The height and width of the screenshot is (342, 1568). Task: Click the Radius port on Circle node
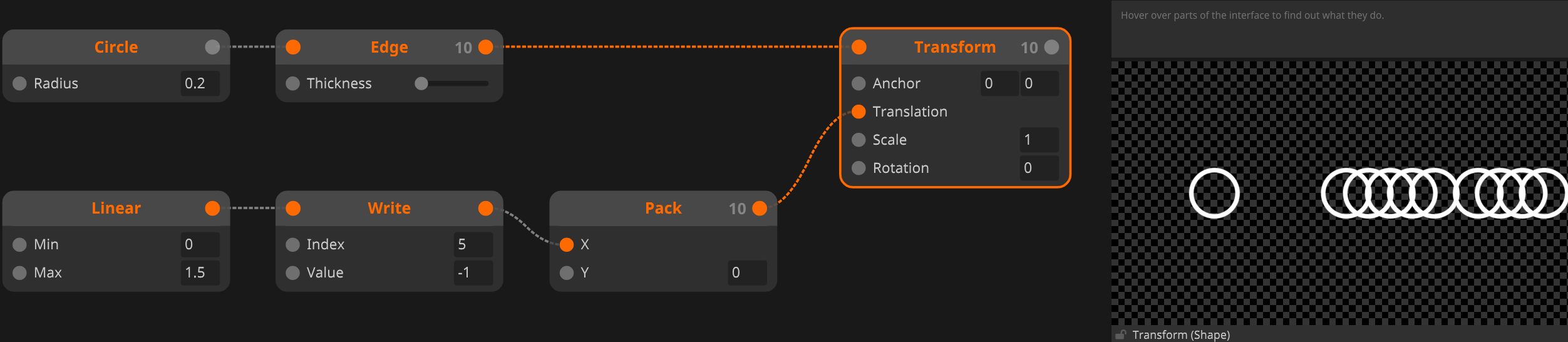pos(19,83)
